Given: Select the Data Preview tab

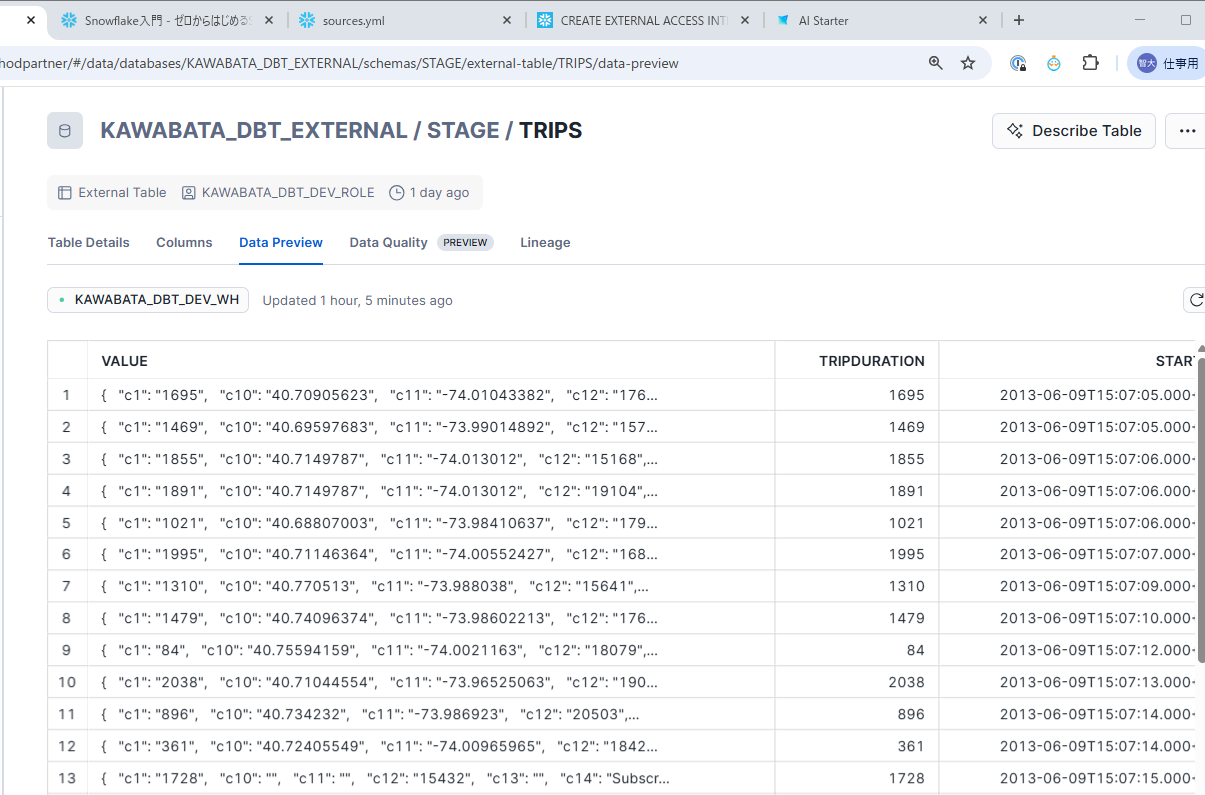Looking at the screenshot, I should 281,242.
